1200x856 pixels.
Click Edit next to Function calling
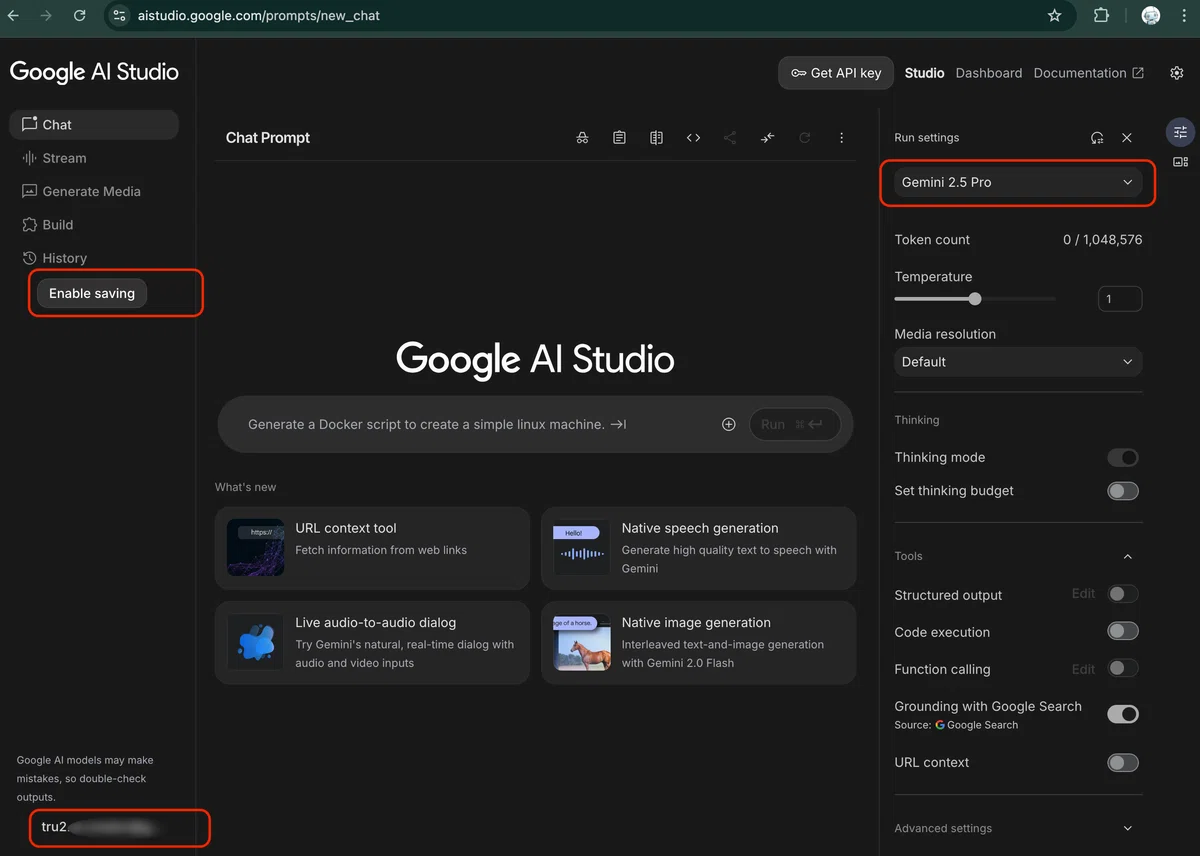[1083, 669]
